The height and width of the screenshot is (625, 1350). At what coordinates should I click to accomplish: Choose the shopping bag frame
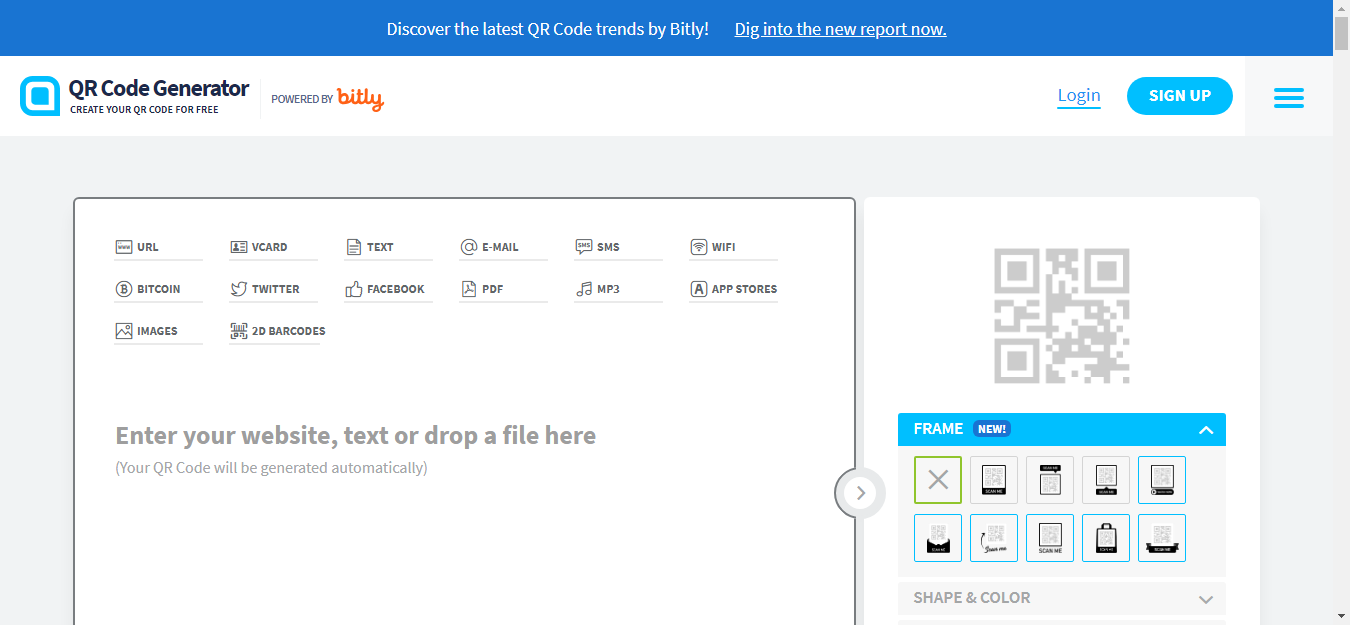(1106, 538)
